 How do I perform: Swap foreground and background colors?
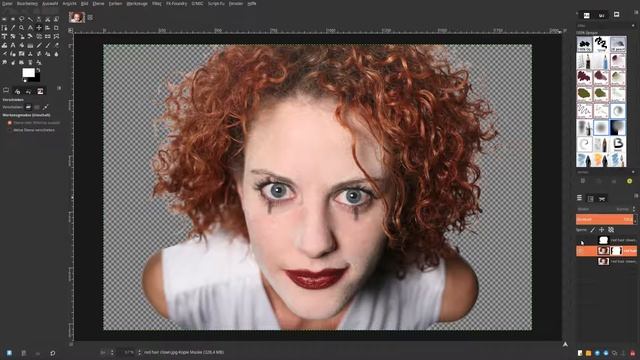[38, 70]
